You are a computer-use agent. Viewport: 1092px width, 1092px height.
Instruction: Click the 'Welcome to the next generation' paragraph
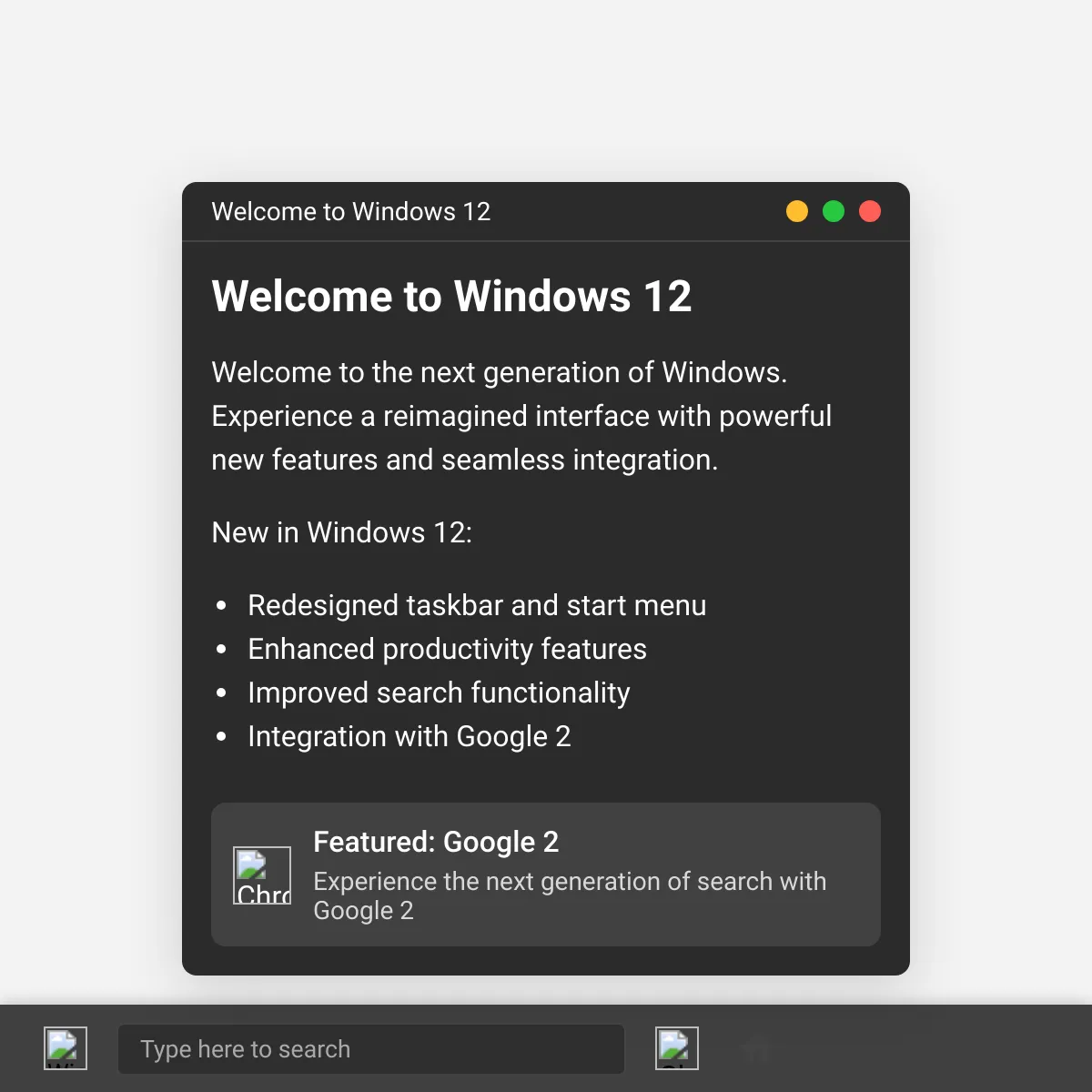pyautogui.click(x=521, y=416)
